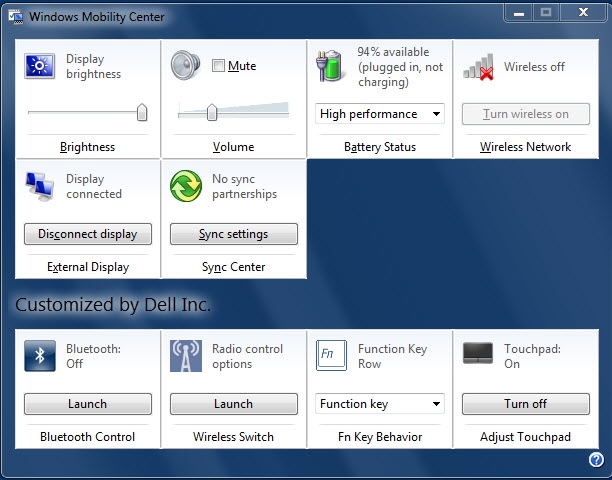The height and width of the screenshot is (480, 612).
Task: Open the blue help question mark icon
Action: (x=596, y=459)
